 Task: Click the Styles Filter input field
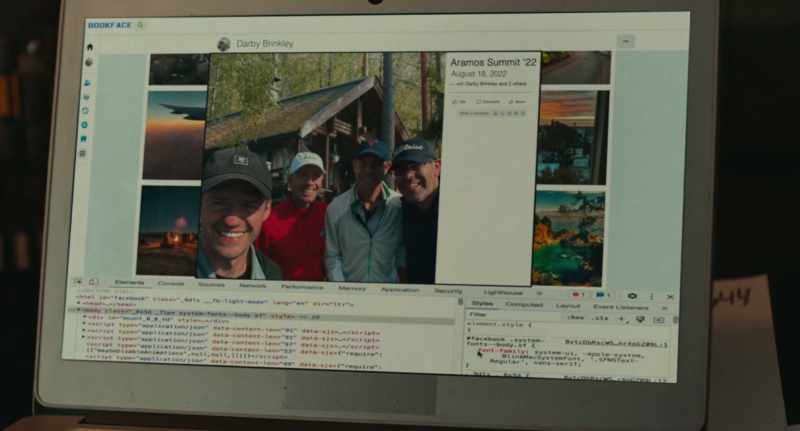[x=513, y=315]
